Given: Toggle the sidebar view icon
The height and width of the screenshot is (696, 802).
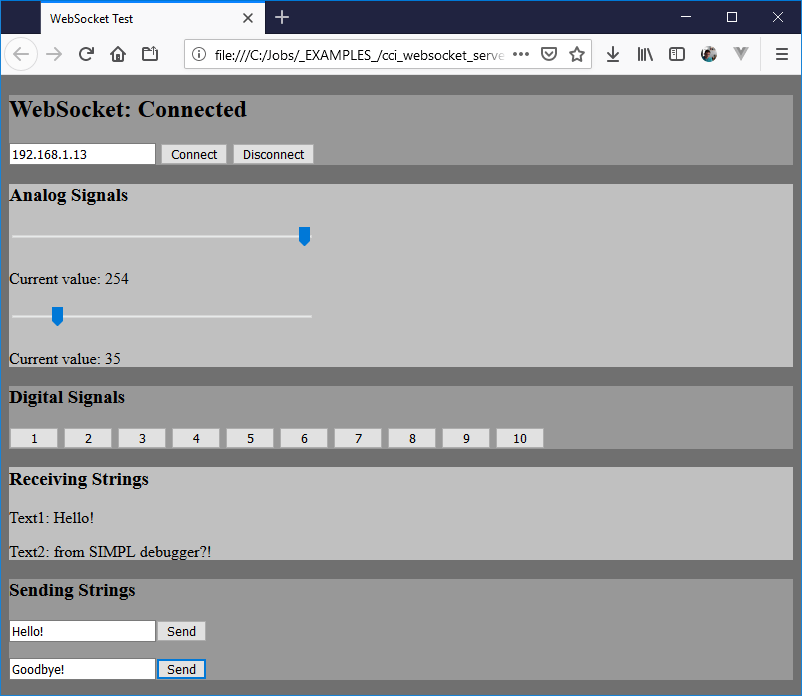Looking at the screenshot, I should pos(677,54).
